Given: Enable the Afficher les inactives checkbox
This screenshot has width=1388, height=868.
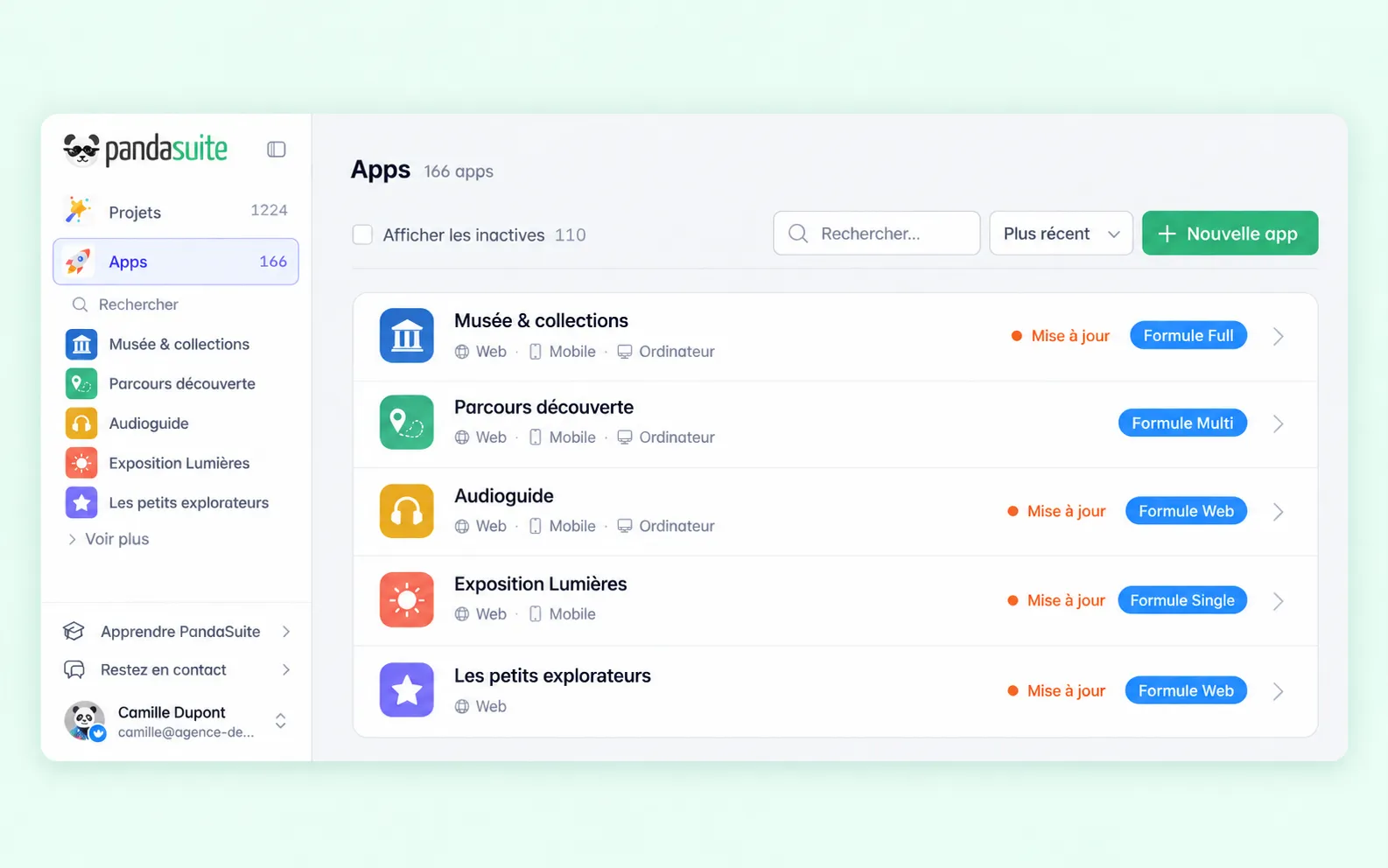Looking at the screenshot, I should [x=362, y=234].
